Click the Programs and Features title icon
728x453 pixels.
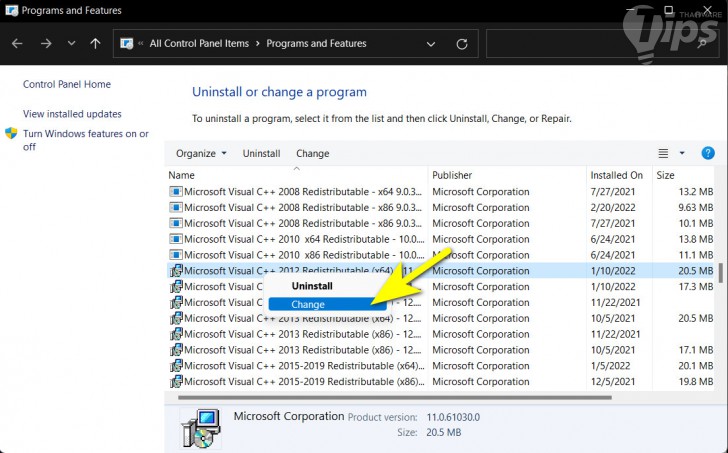[12, 10]
